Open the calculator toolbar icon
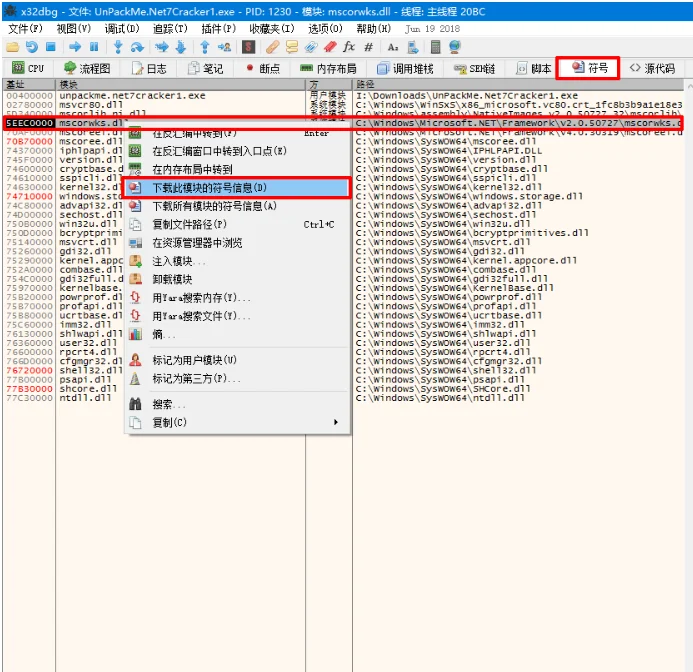693x672 pixels. pyautogui.click(x=435, y=46)
